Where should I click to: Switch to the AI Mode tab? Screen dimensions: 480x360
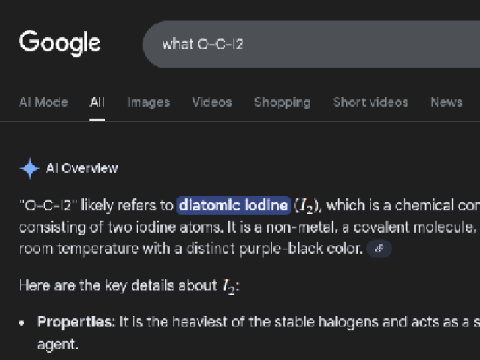(44, 102)
